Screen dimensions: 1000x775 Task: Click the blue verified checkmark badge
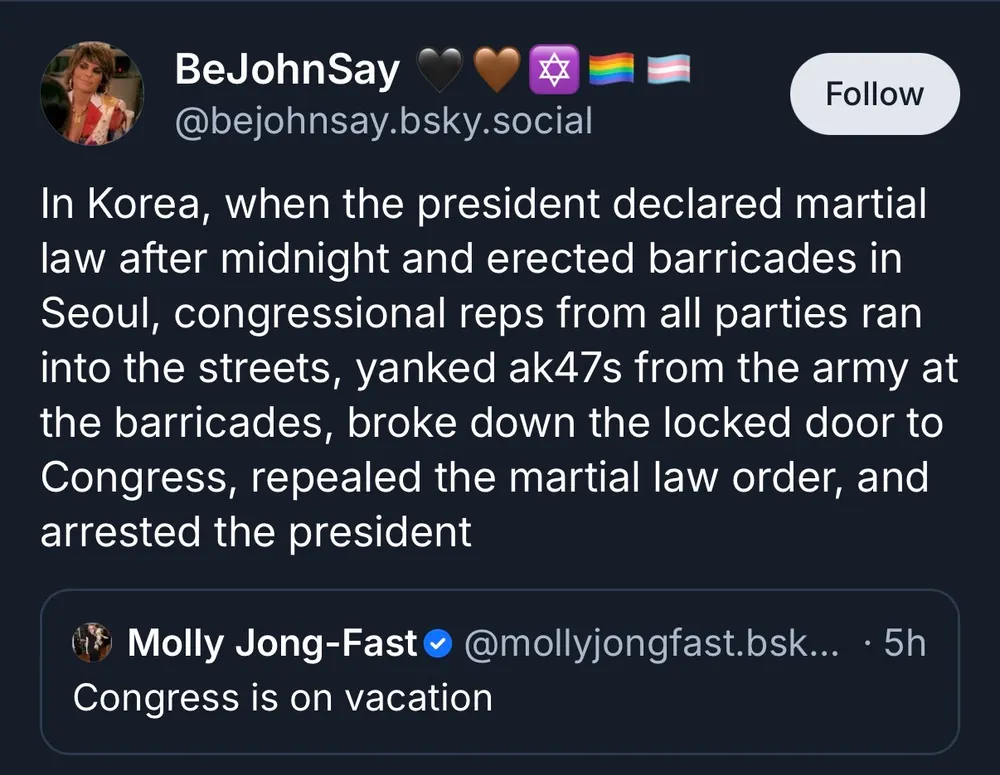tap(438, 644)
